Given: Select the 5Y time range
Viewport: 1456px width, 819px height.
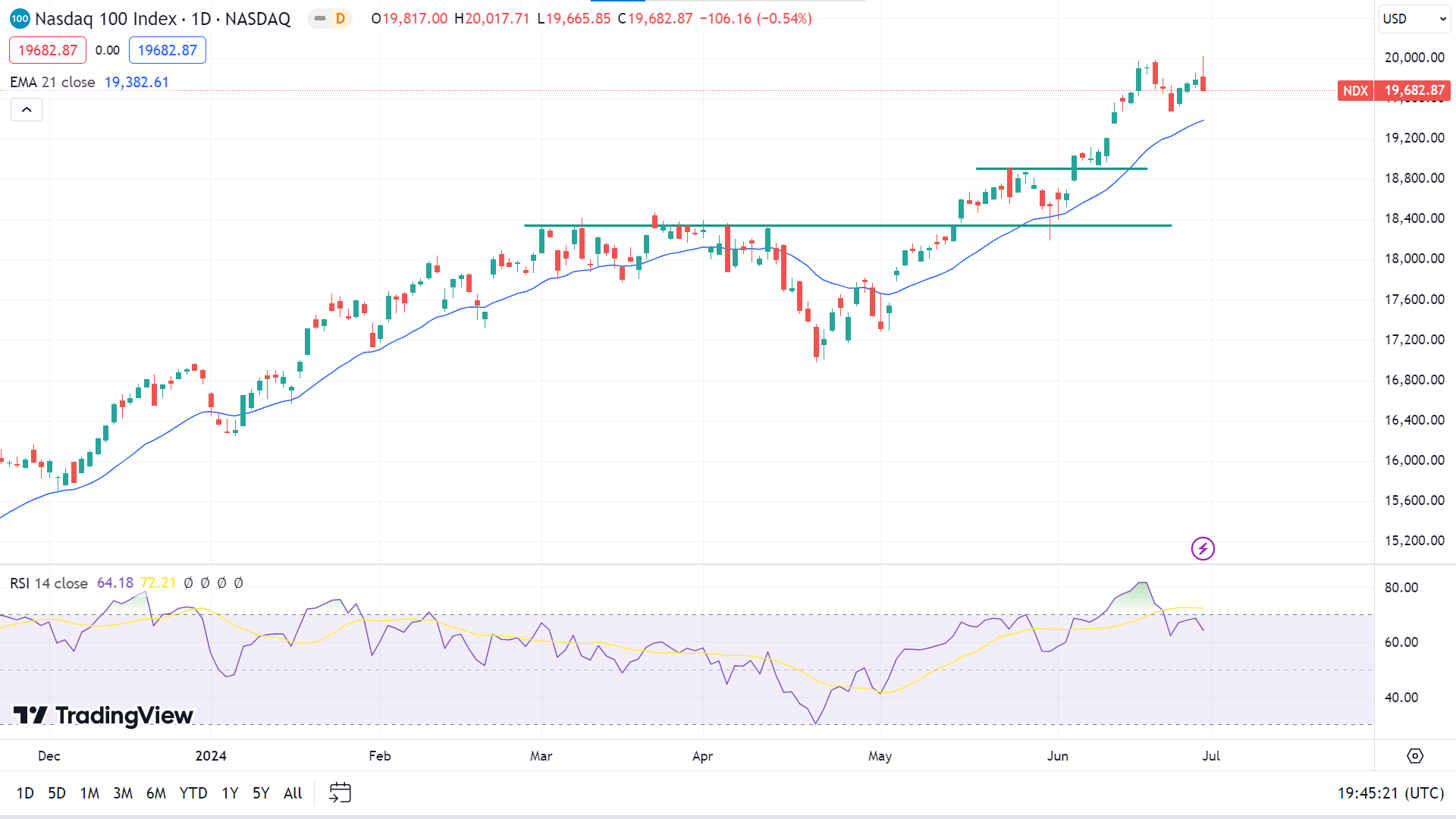Looking at the screenshot, I should click(x=261, y=793).
